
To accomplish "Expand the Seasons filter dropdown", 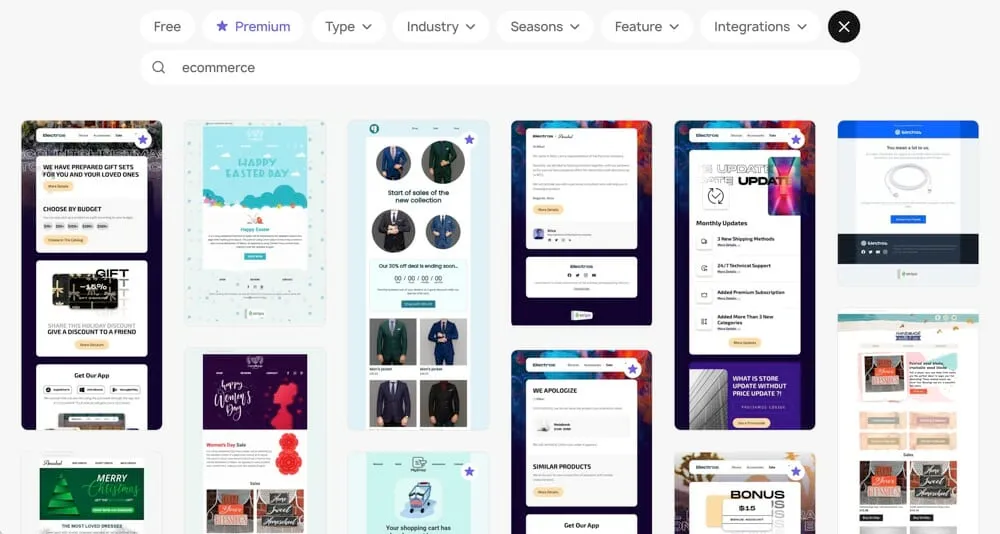I will (545, 27).
